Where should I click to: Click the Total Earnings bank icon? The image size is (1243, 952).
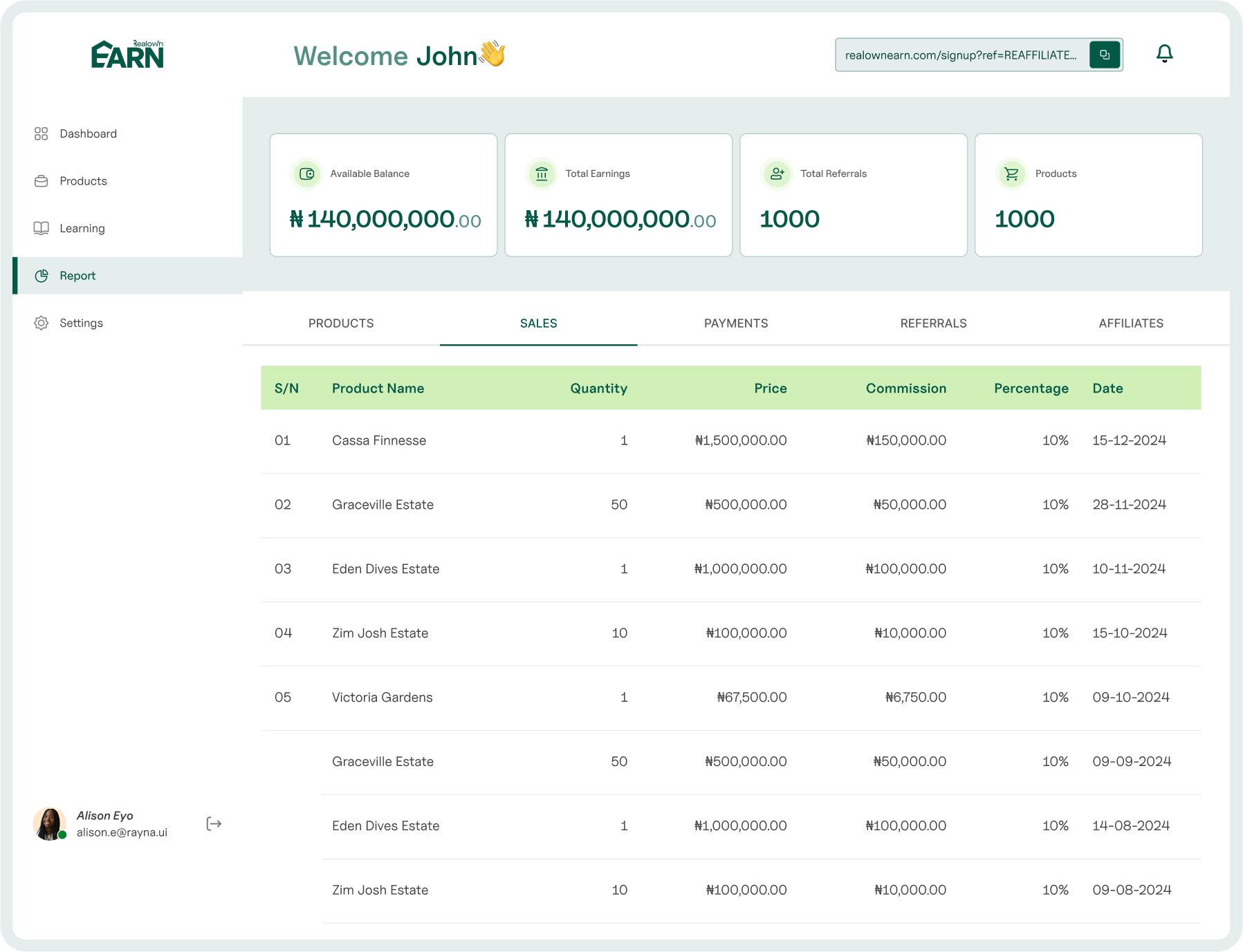tap(542, 174)
